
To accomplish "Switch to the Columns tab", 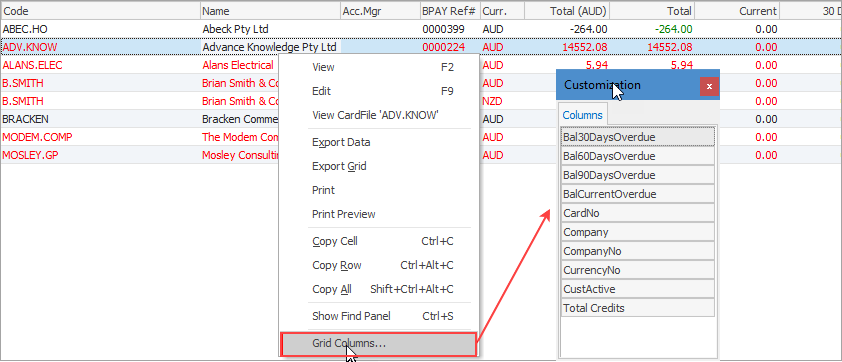I will pos(583,115).
